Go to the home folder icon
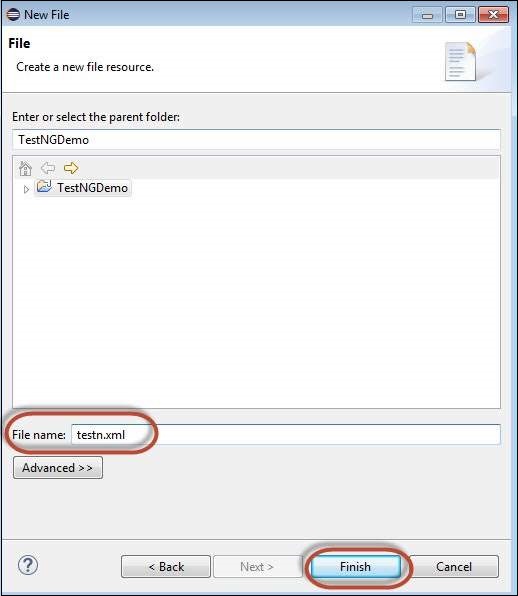This screenshot has height=596, width=518. (25, 168)
